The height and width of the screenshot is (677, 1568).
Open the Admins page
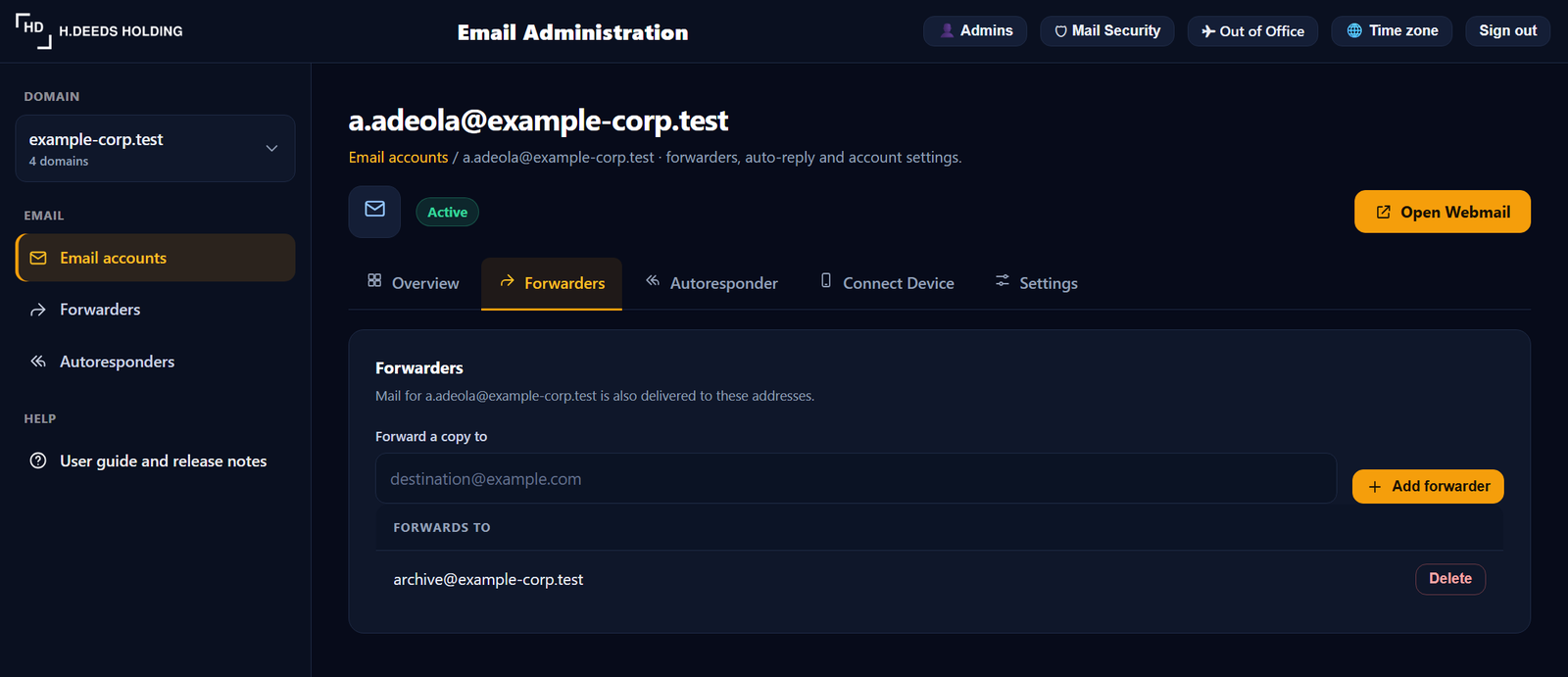(975, 31)
